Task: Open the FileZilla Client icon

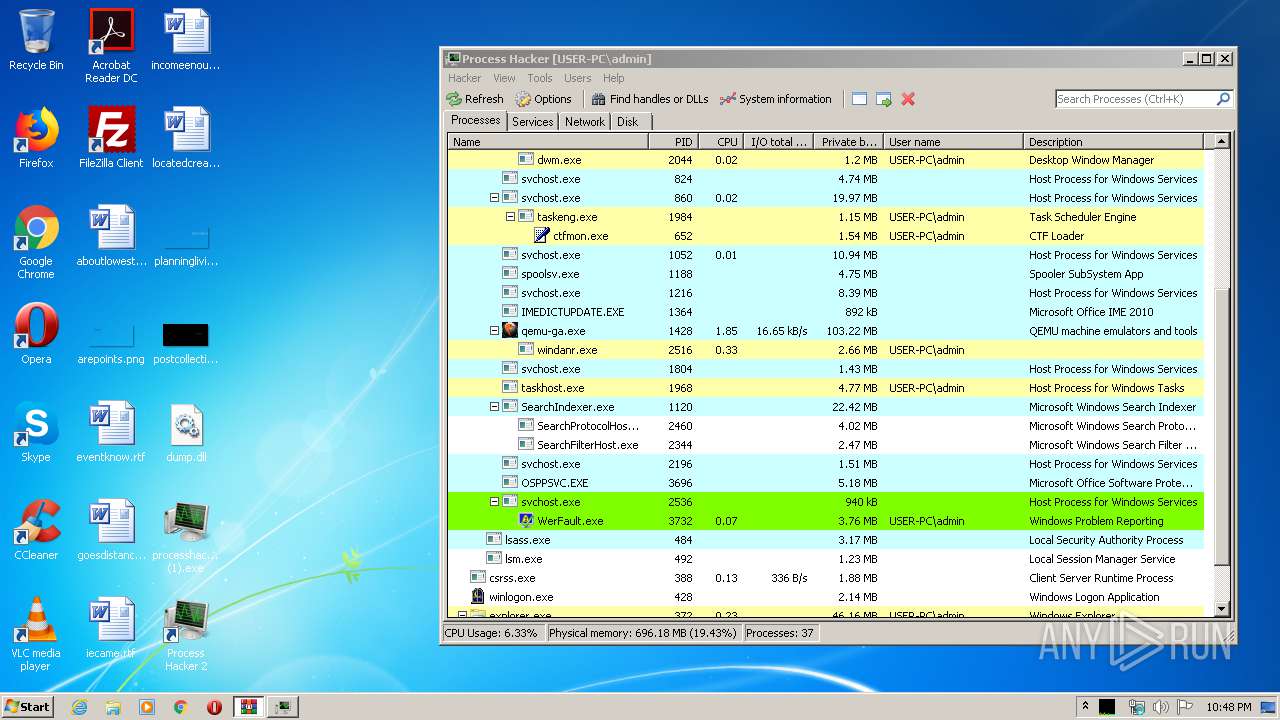Action: coord(111,138)
